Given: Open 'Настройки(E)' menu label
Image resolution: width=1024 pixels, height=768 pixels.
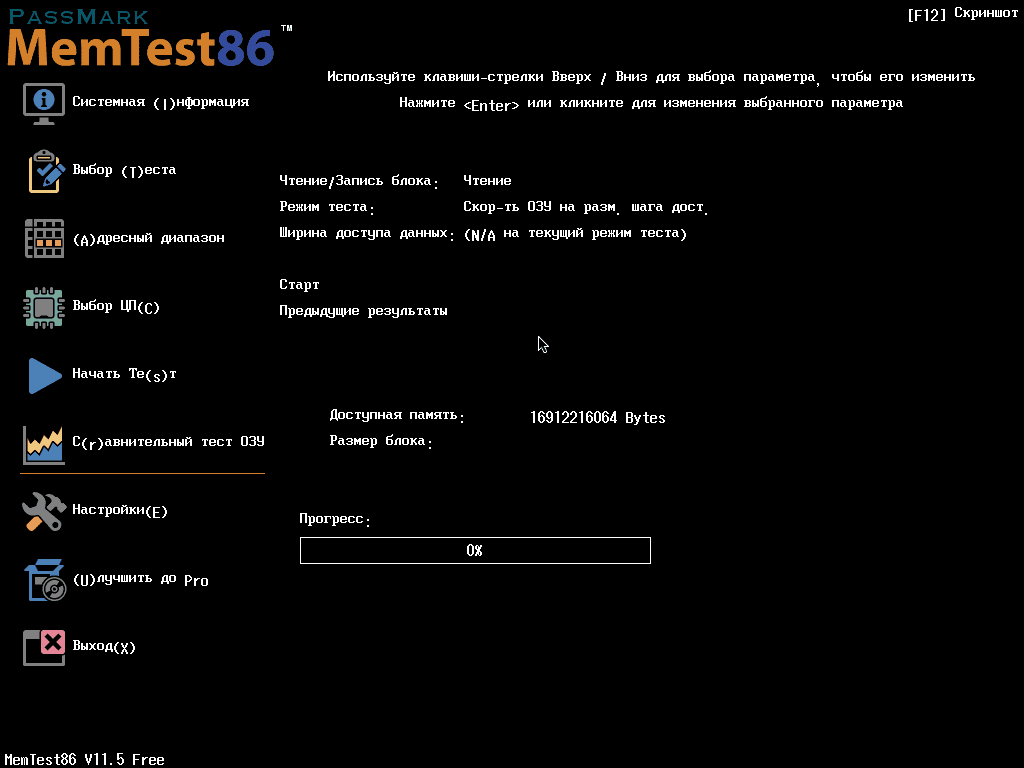Looking at the screenshot, I should coord(120,510).
